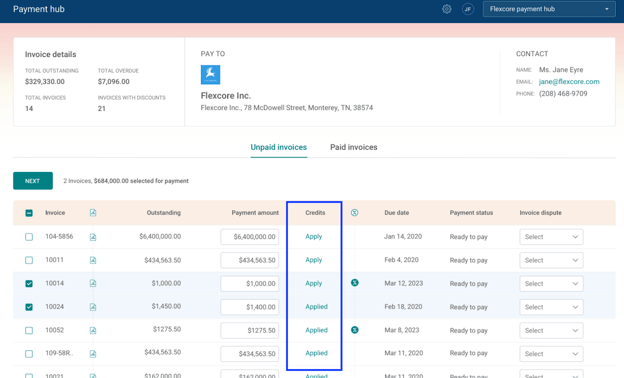Image resolution: width=624 pixels, height=378 pixels.
Task: Open the JF user avatar
Action: (468, 9)
